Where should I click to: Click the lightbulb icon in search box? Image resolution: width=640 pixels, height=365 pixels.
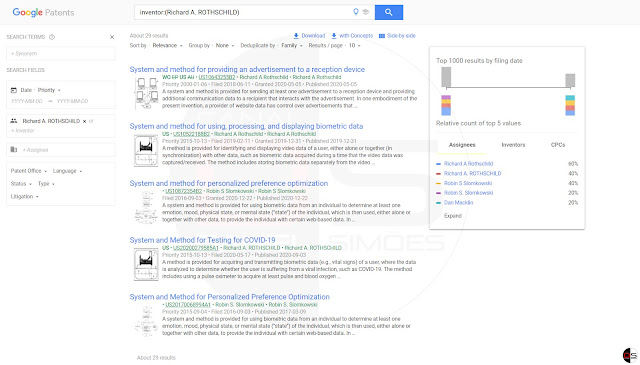coord(356,12)
